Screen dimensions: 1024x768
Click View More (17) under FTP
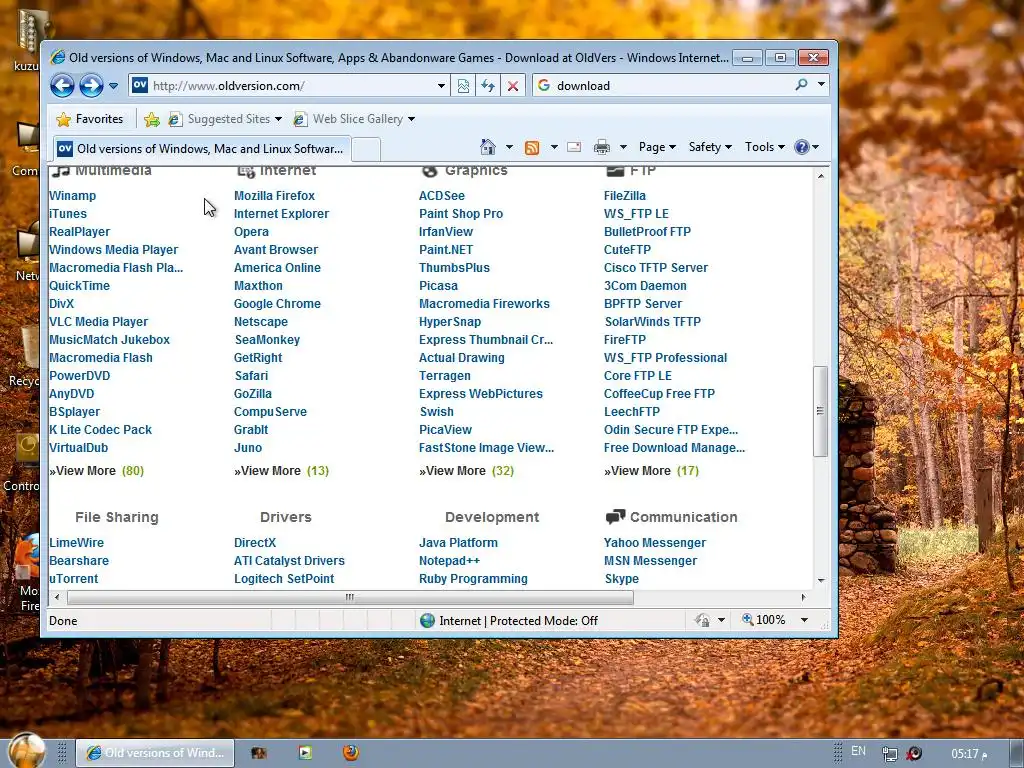click(x=651, y=471)
